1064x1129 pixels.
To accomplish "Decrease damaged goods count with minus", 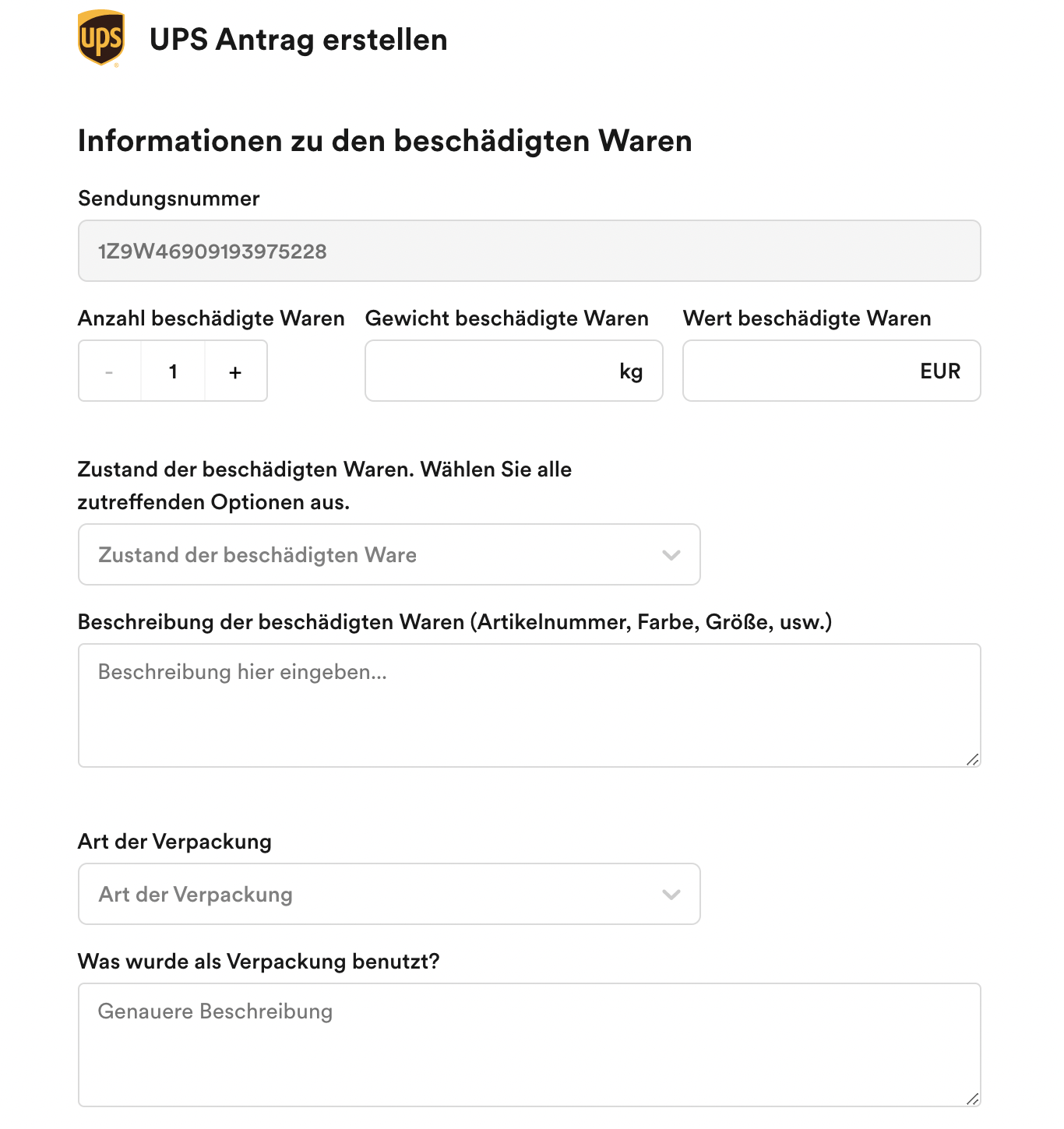I will 110,371.
